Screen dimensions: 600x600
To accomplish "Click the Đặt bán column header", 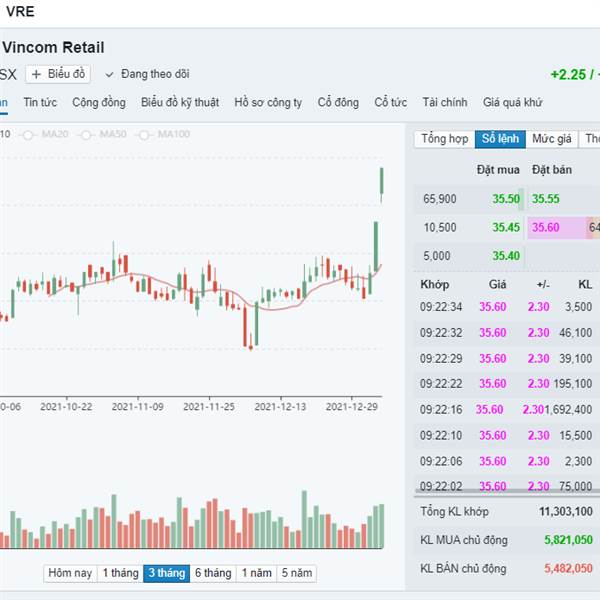I will (552, 170).
